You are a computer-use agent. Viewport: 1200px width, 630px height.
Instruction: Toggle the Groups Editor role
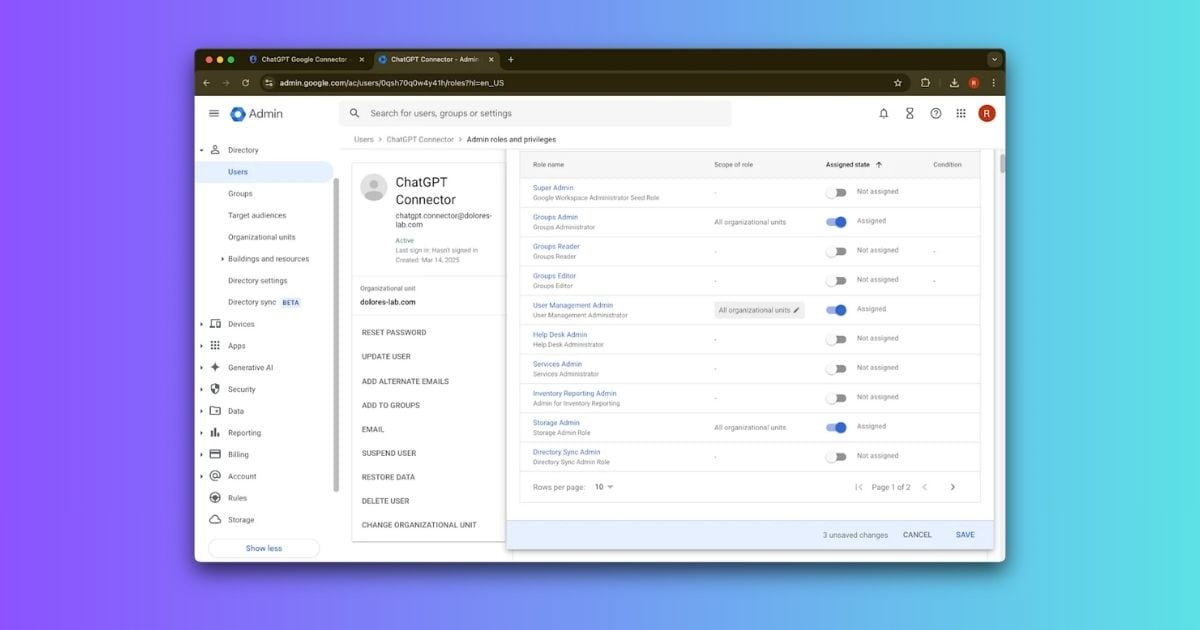tap(836, 281)
